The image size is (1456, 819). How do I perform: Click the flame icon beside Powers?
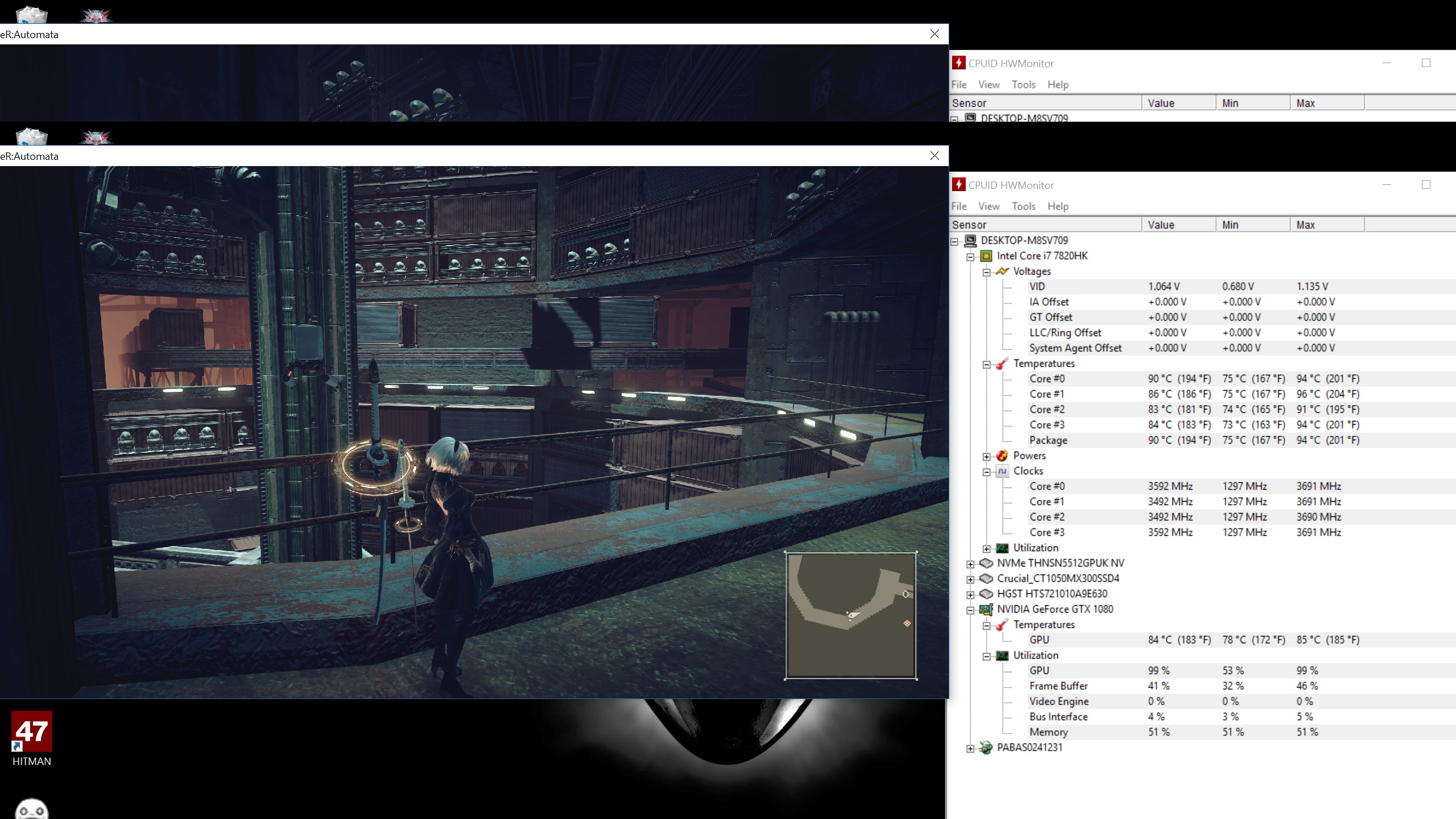point(1002,456)
